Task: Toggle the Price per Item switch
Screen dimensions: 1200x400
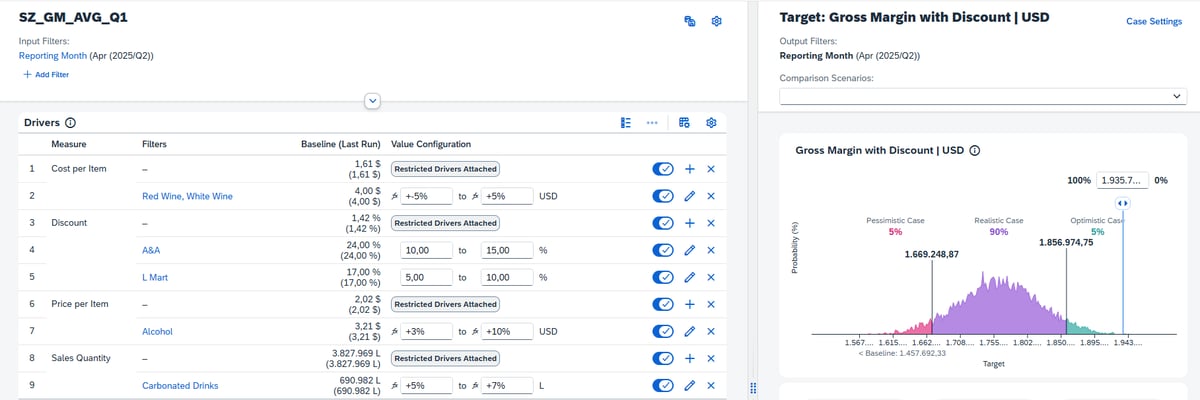Action: click(663, 304)
